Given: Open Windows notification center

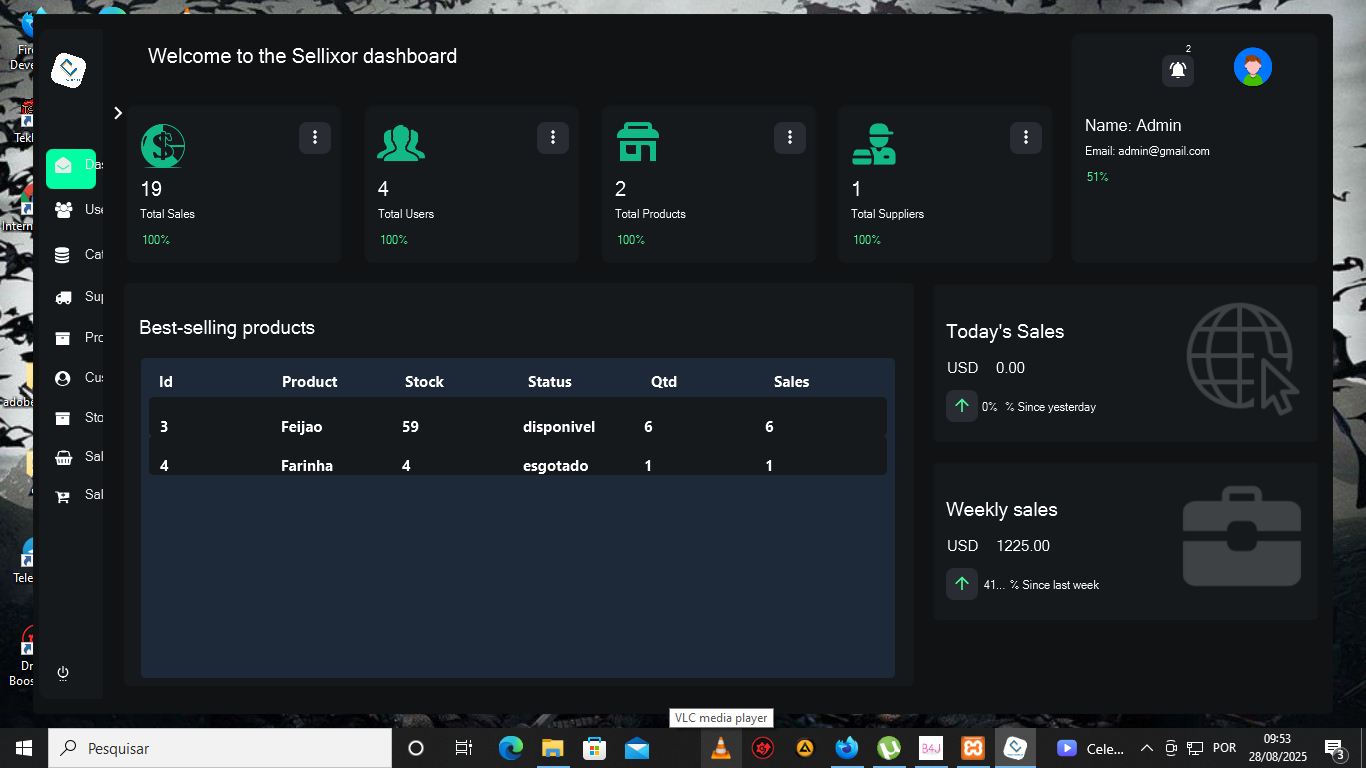Looking at the screenshot, I should [x=1334, y=748].
